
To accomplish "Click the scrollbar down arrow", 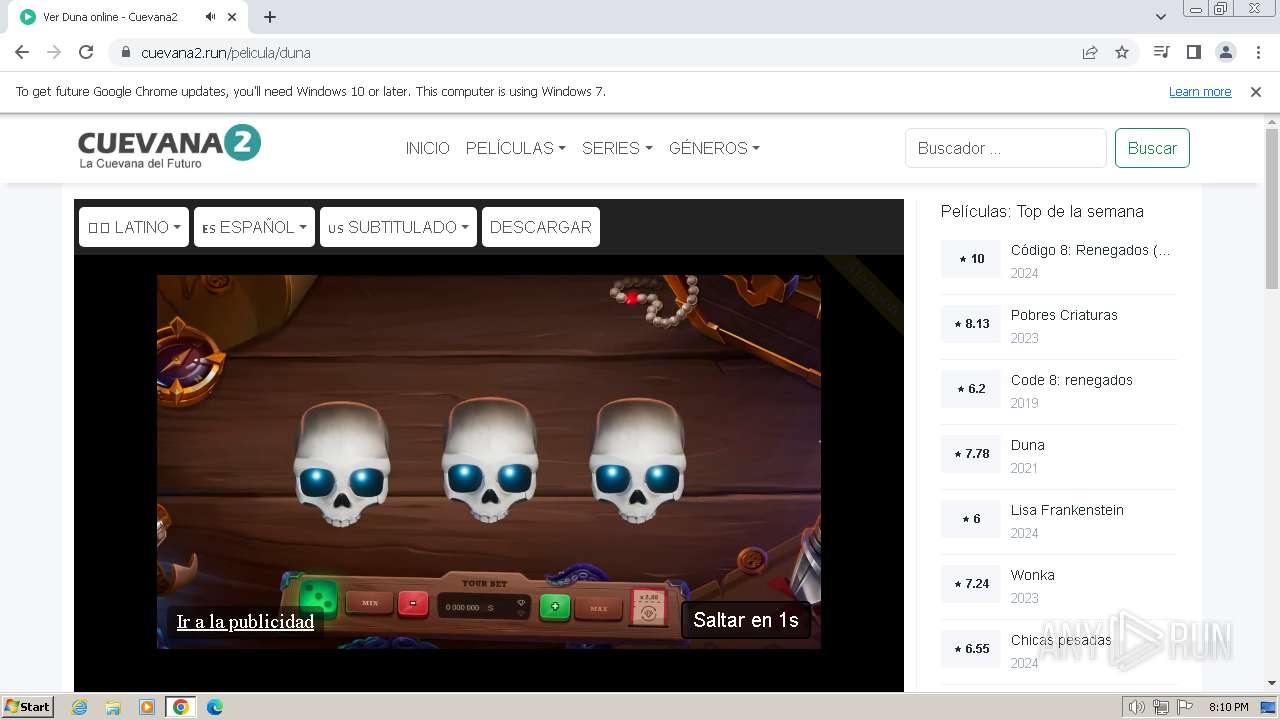I will pos(1272,683).
